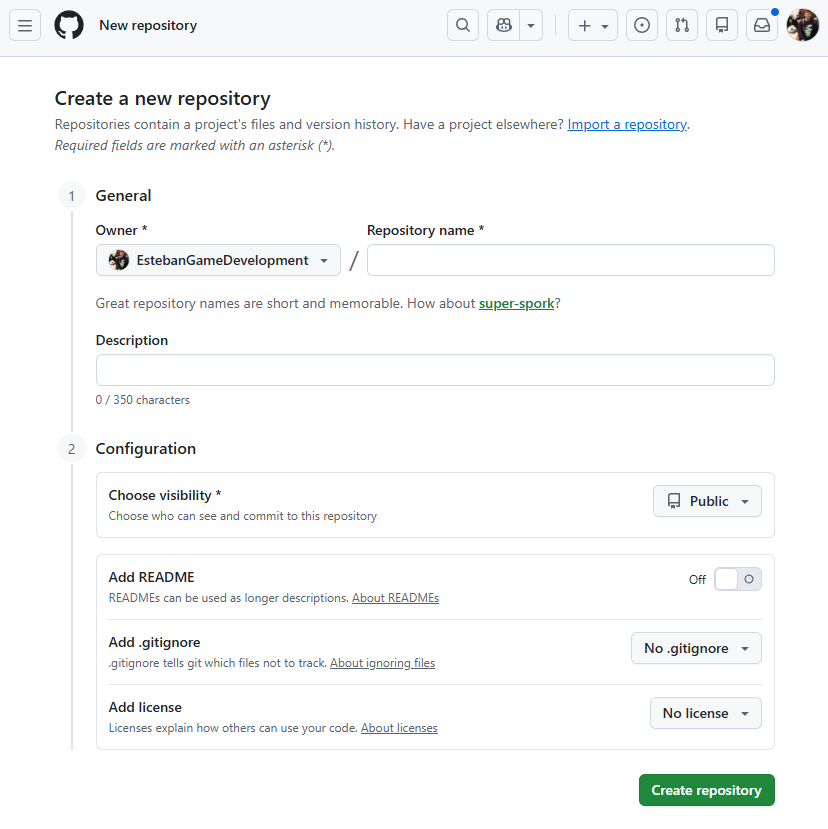Open the Public visibility dropdown

tap(707, 501)
